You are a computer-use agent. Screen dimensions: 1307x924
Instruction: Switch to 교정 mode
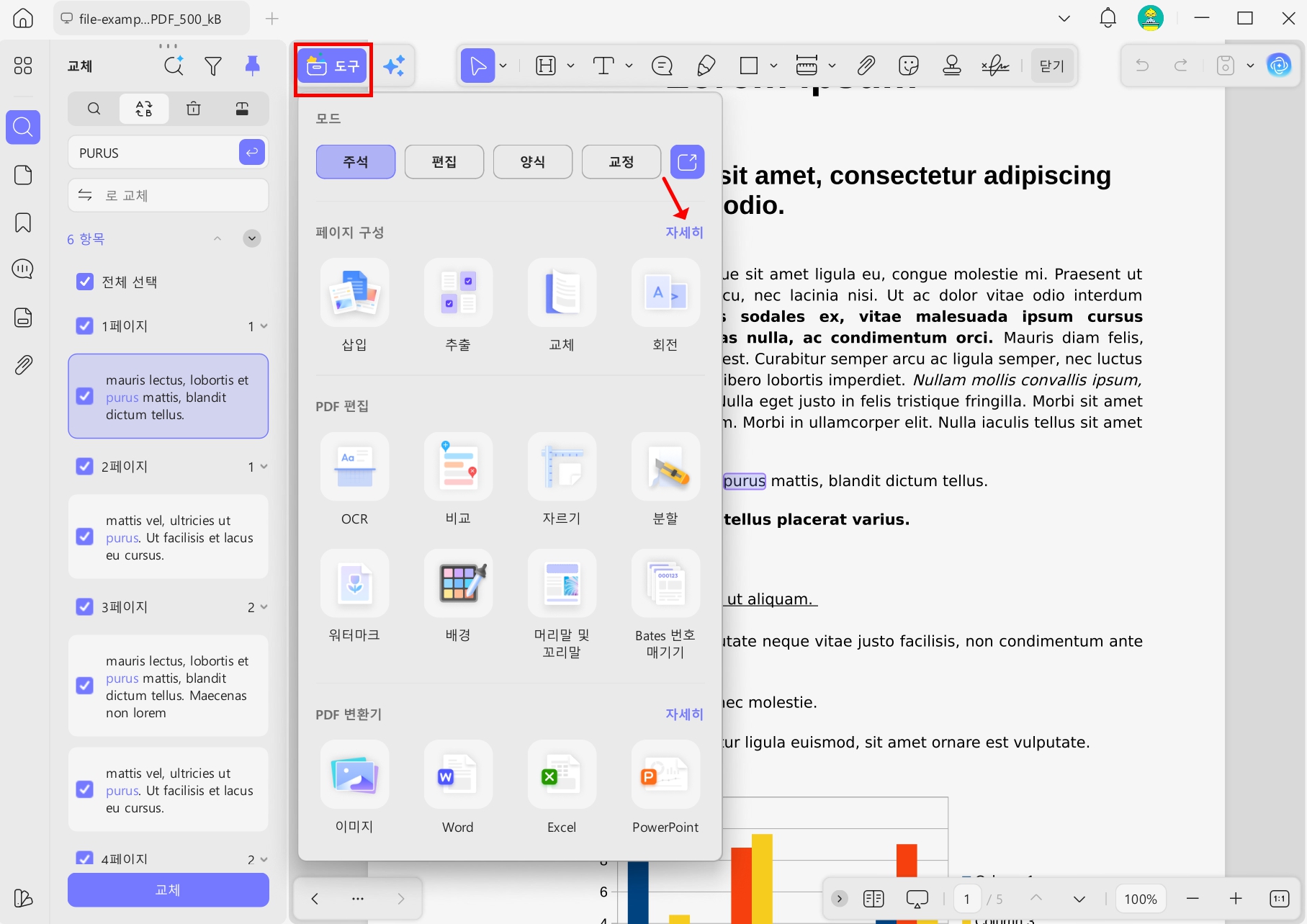[x=621, y=162]
